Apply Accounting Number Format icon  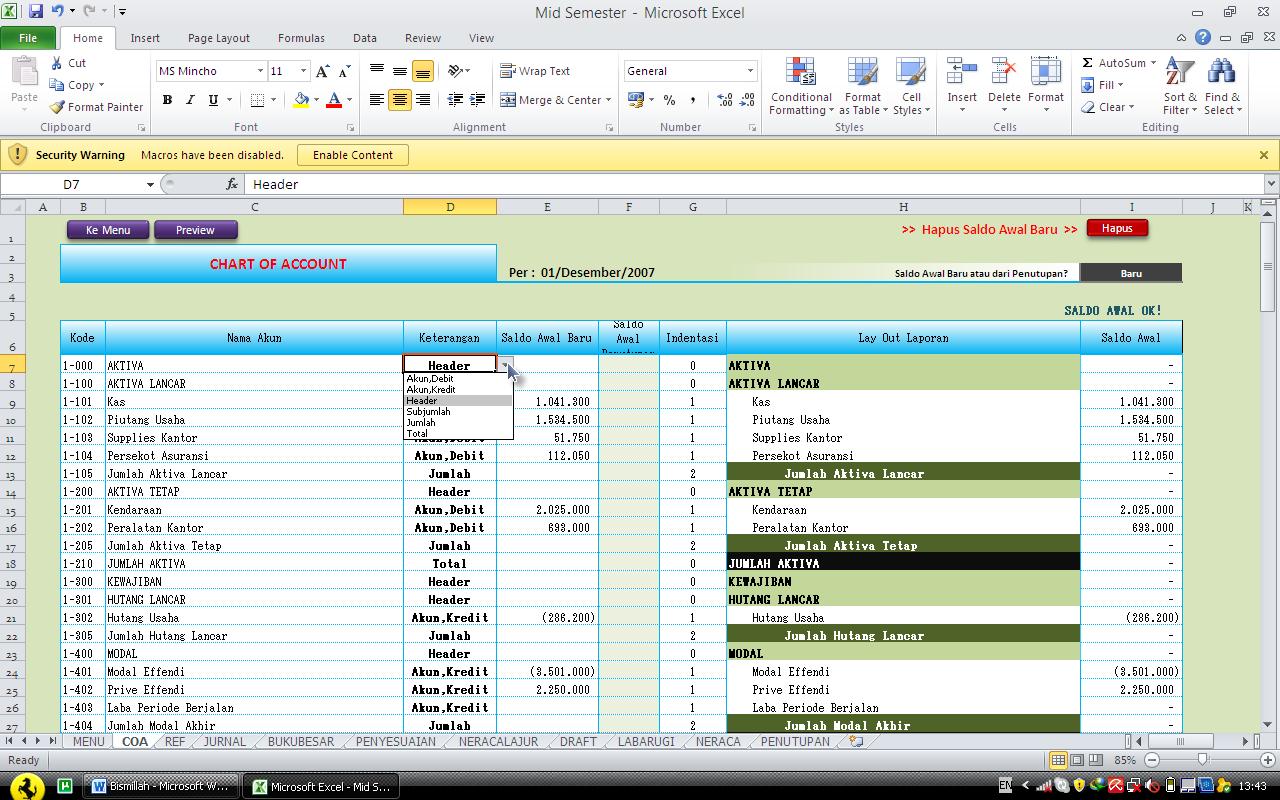(635, 100)
